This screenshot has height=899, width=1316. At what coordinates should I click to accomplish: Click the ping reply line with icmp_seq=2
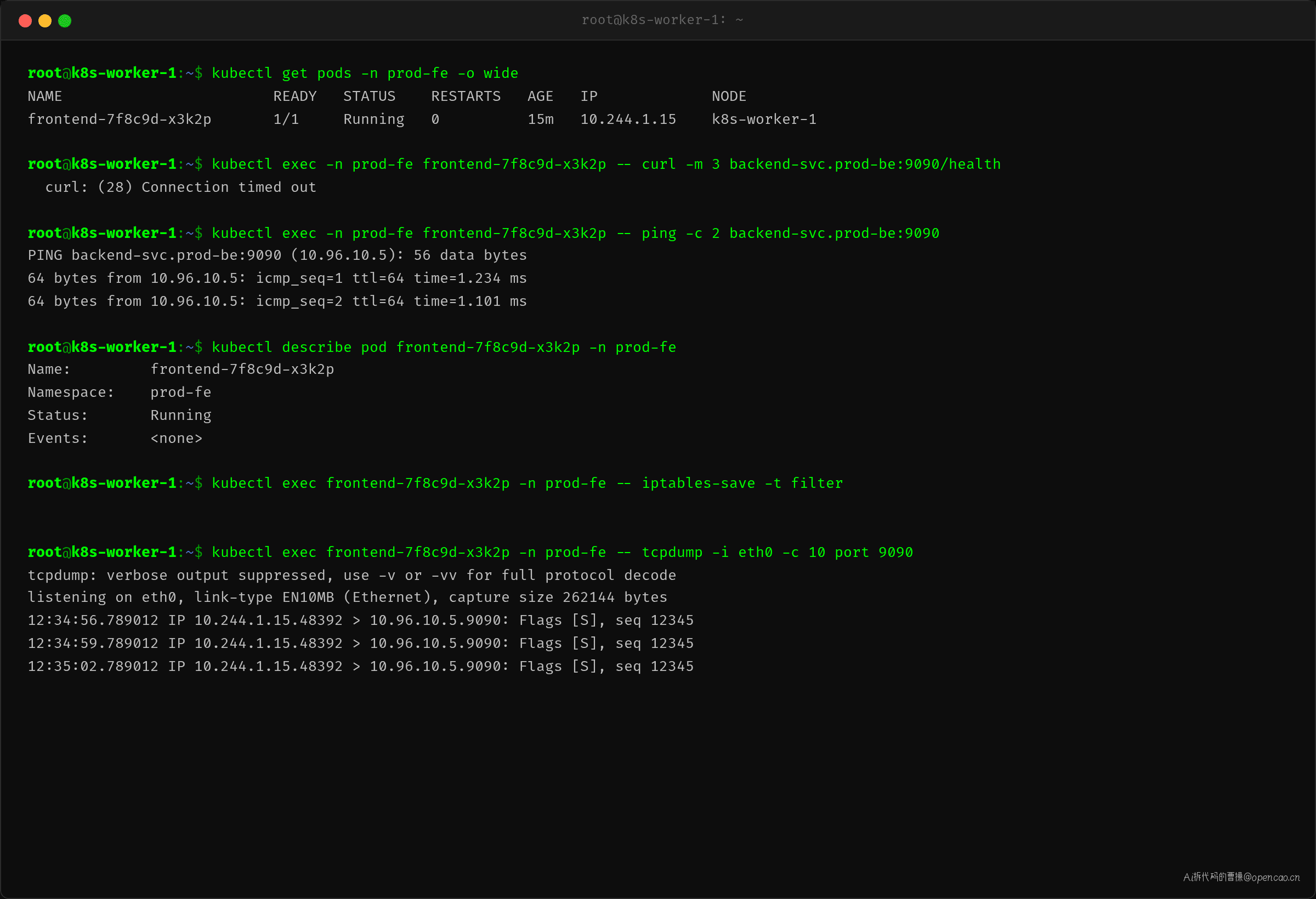click(x=277, y=301)
